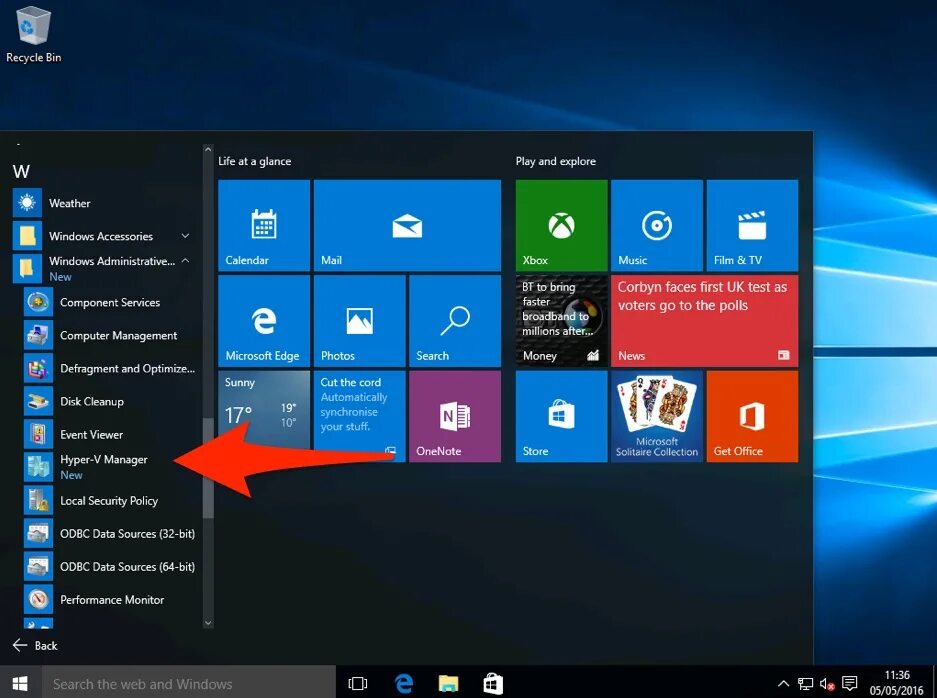Open the Mail tile
The image size is (937, 698).
[408, 225]
